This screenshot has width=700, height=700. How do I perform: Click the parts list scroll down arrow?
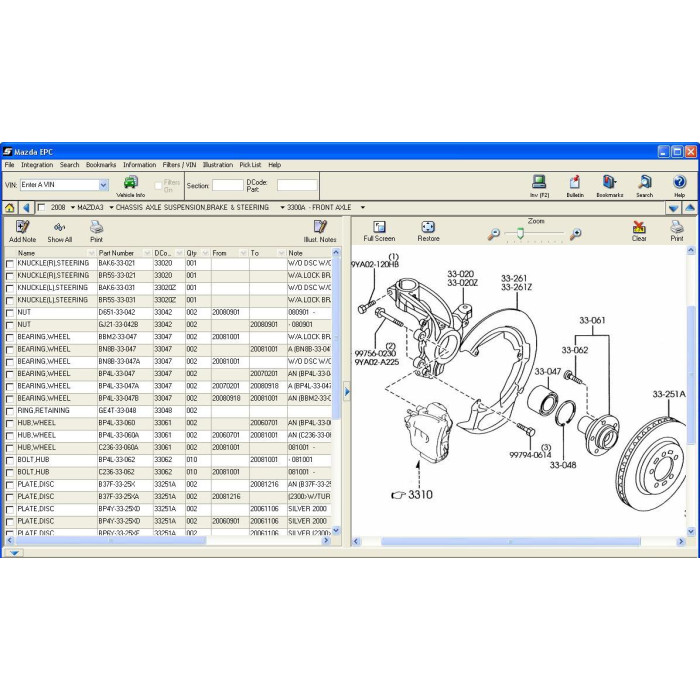coord(336,531)
